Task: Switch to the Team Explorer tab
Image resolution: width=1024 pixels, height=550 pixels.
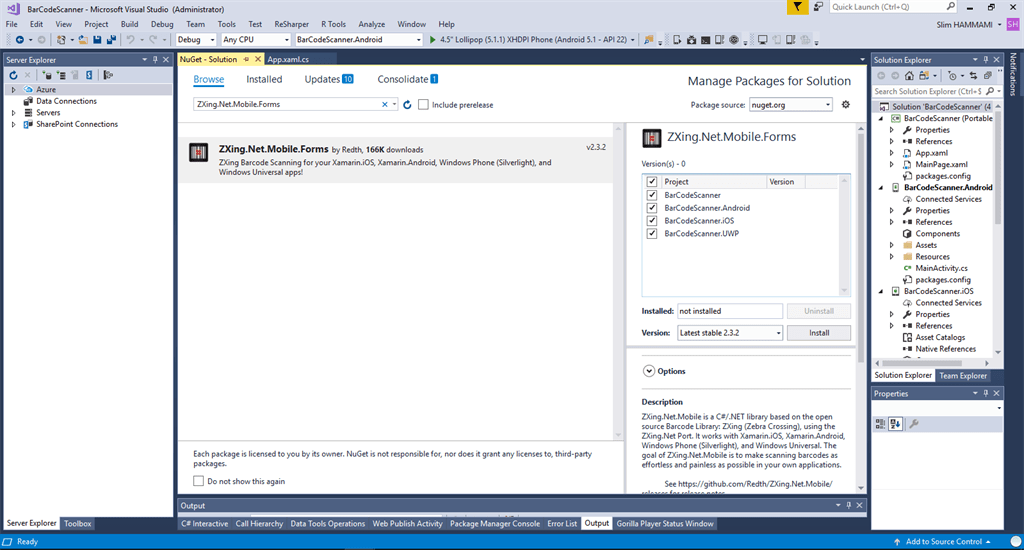Action: tap(963, 376)
